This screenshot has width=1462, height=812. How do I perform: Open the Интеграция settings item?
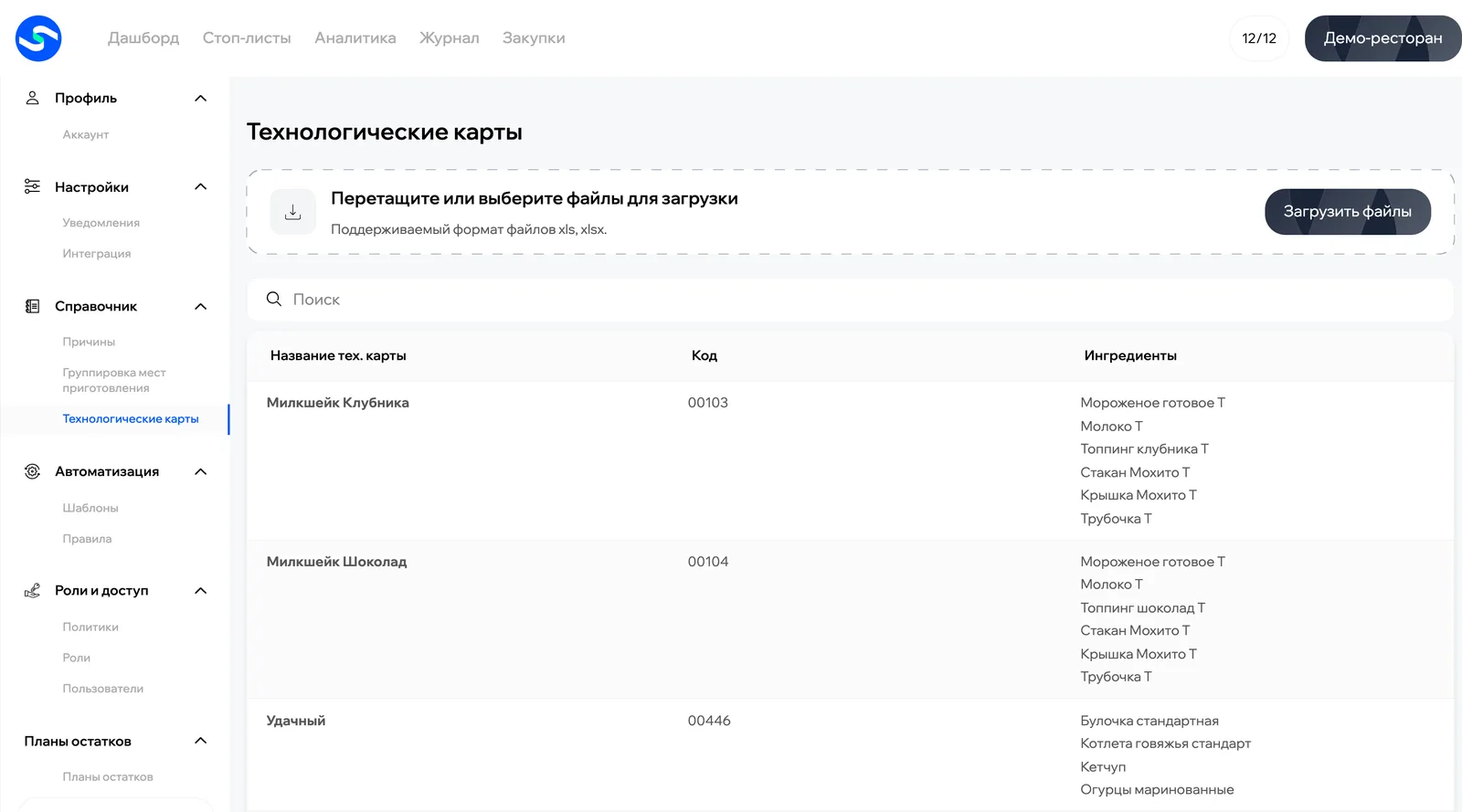point(97,254)
